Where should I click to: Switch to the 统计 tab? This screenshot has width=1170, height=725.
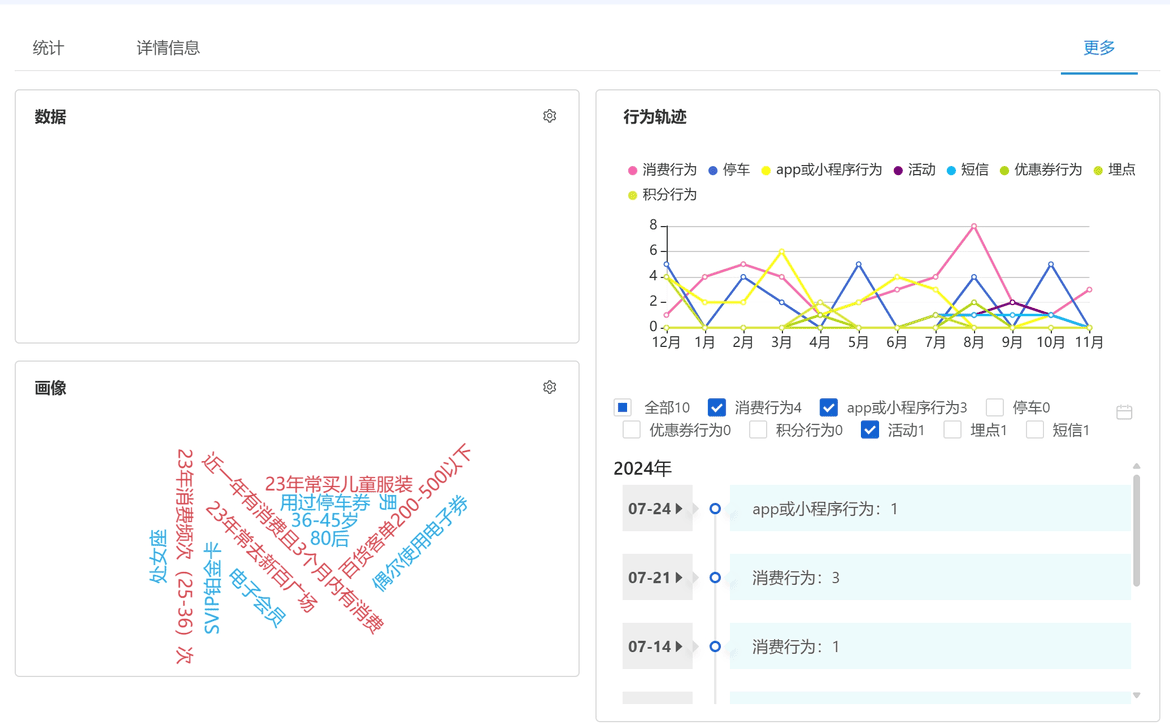(49, 48)
